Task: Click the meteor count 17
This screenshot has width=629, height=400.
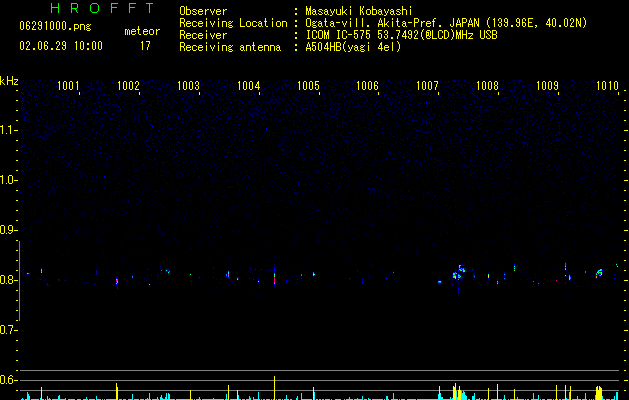Action: (x=145, y=46)
